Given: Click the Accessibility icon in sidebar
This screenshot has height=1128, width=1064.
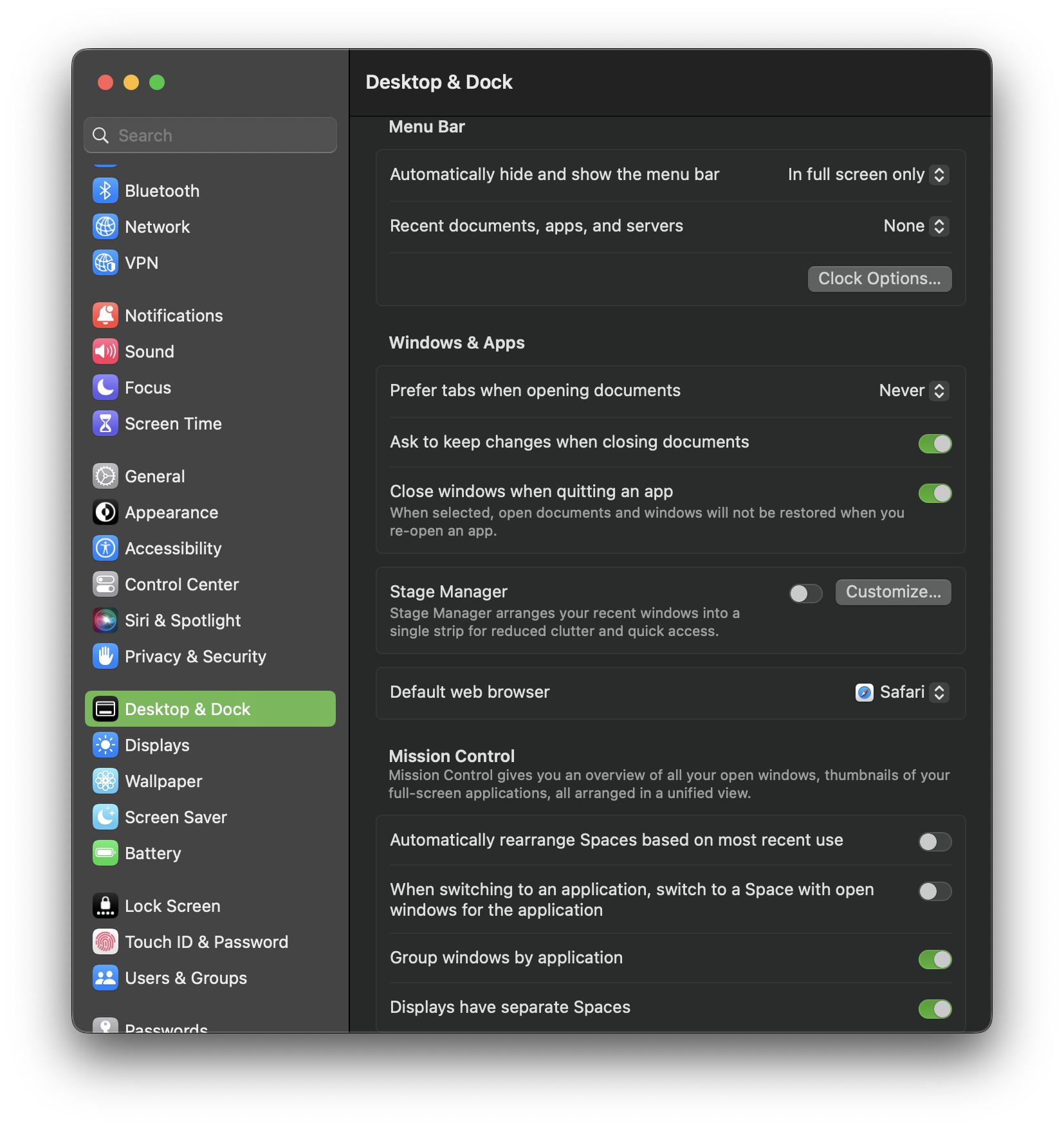Looking at the screenshot, I should 105,549.
